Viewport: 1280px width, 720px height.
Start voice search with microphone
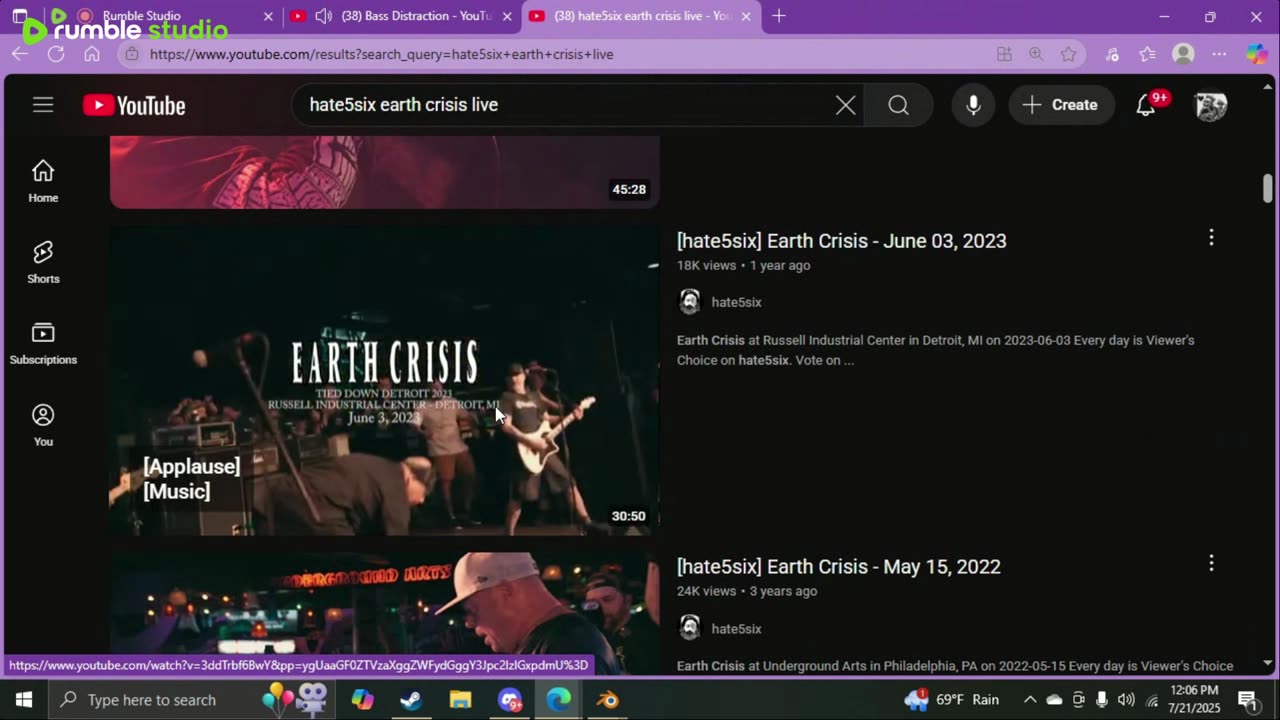click(973, 105)
